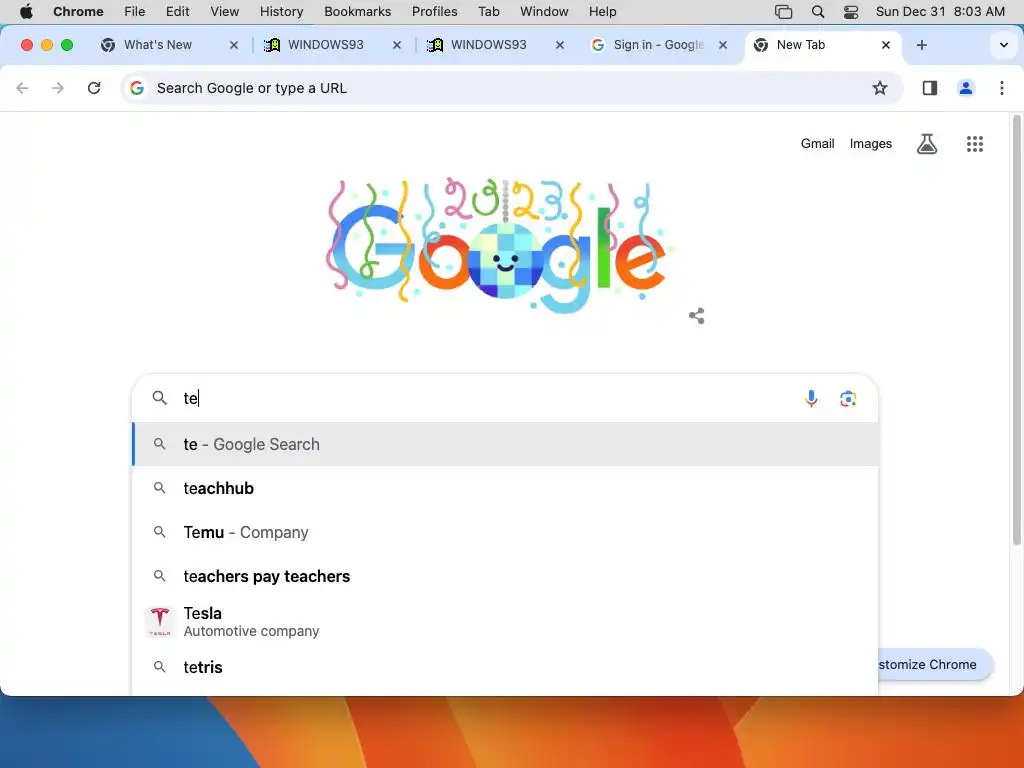1024x768 pixels.
Task: Open the File menu
Action: point(135,12)
